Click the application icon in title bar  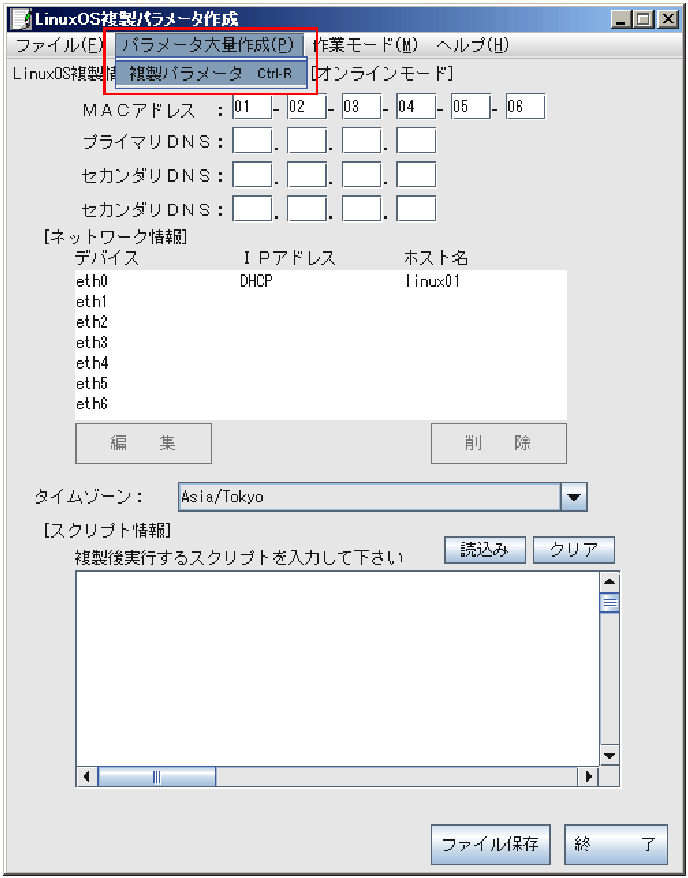(x=22, y=19)
